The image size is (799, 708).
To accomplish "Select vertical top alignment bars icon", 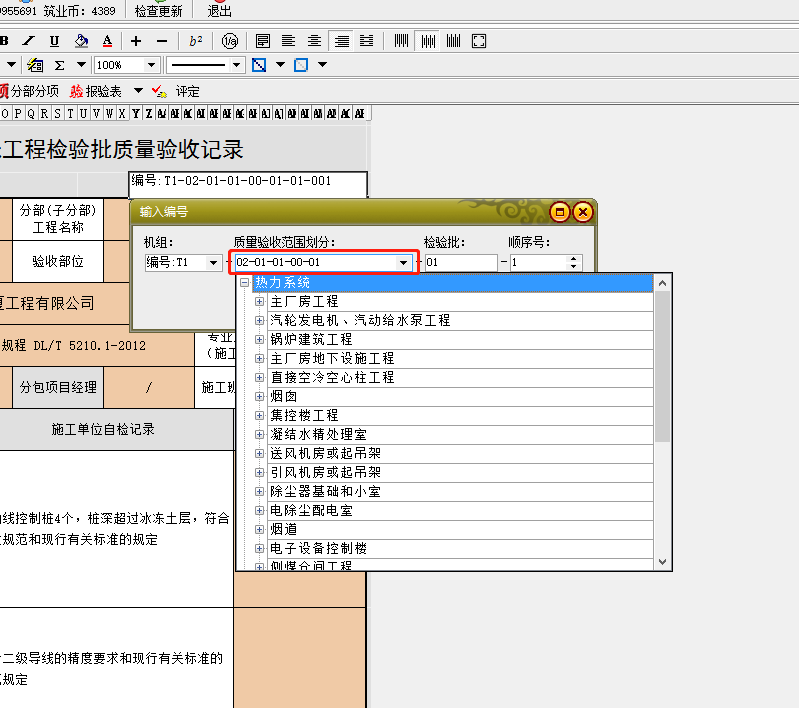I will tap(402, 41).
